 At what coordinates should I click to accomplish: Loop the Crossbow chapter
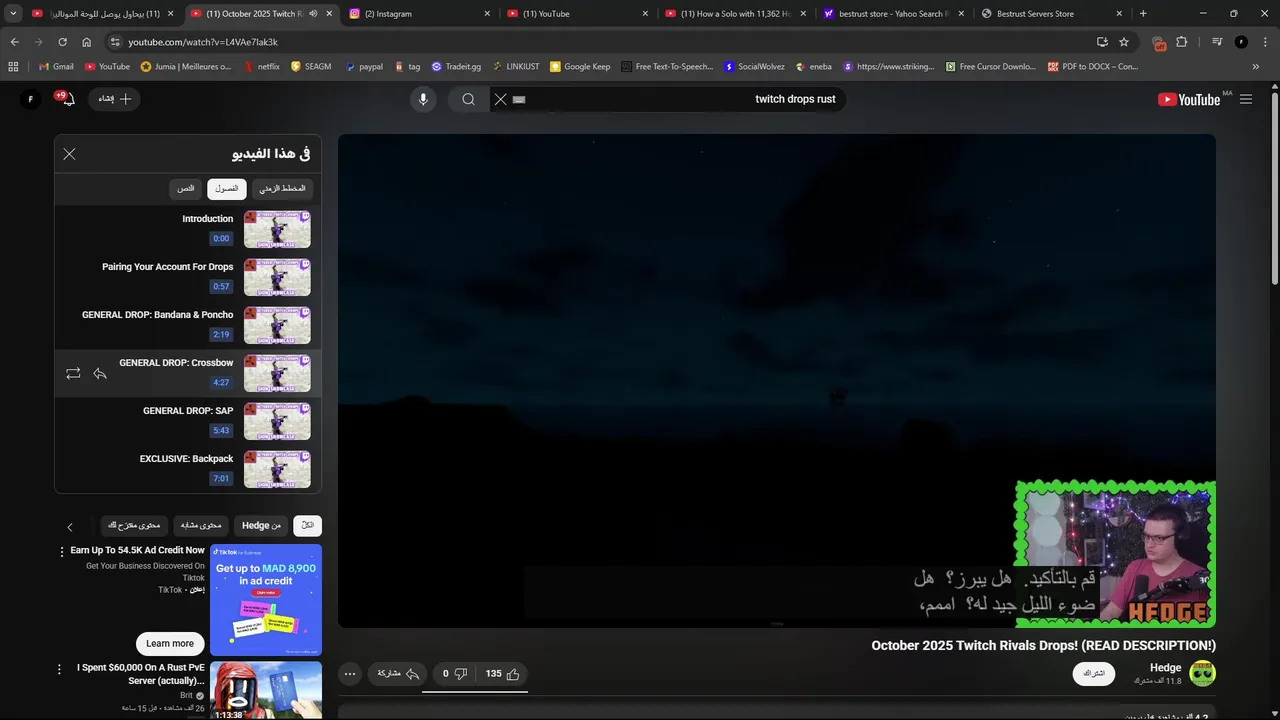(x=73, y=373)
